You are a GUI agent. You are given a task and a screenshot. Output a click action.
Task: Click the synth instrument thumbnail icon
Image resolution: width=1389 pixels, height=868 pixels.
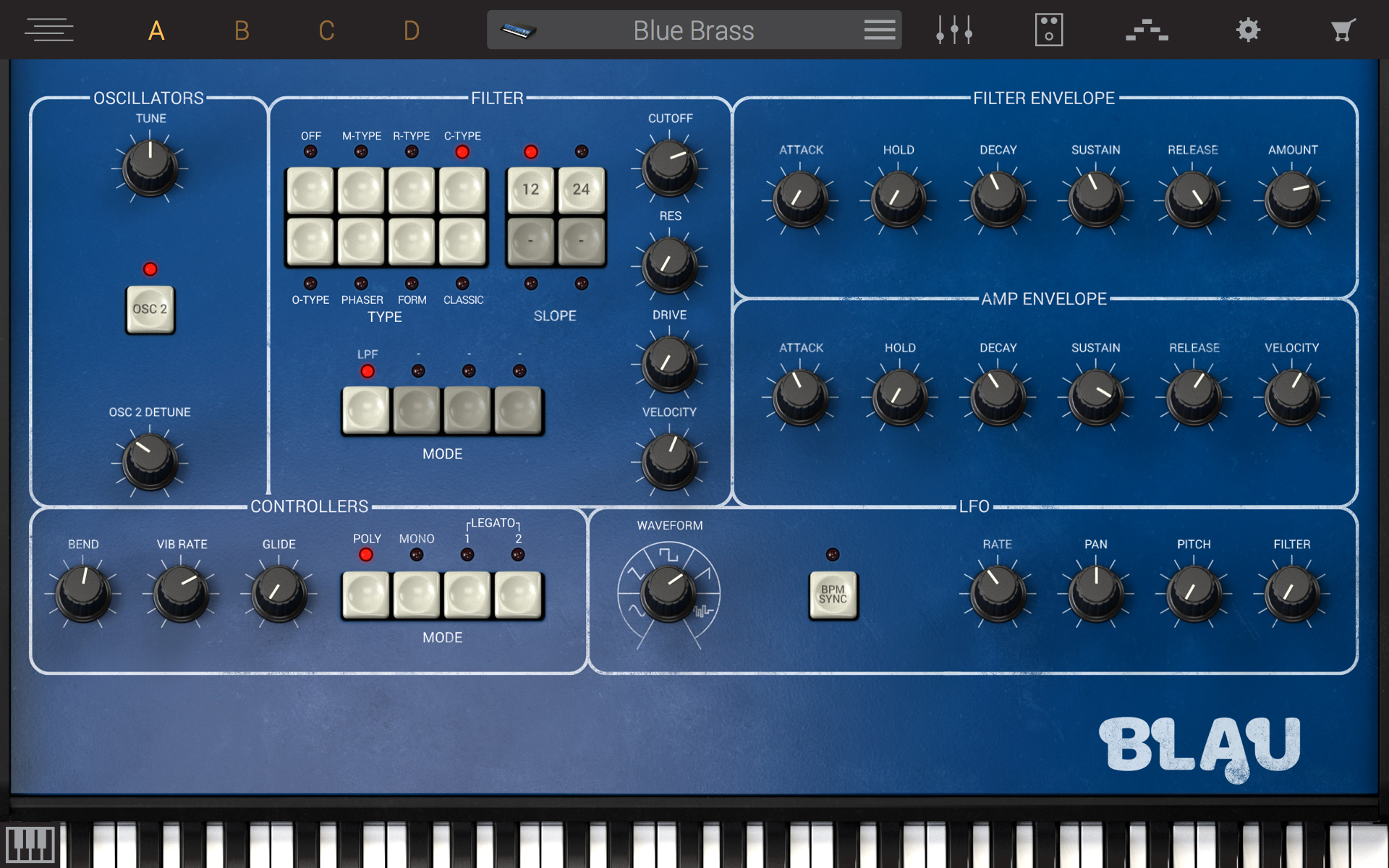[518, 30]
